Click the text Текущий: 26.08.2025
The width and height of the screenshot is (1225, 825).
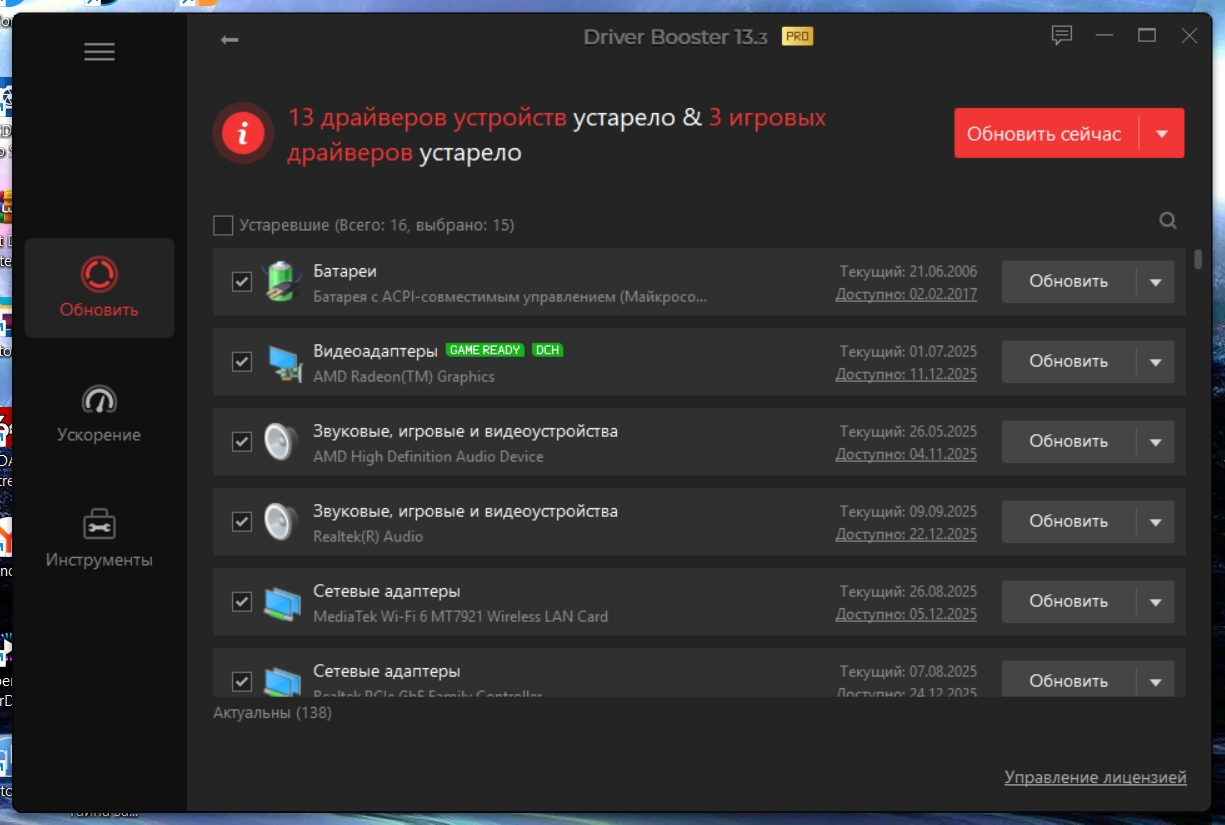pyautogui.click(x=908, y=591)
